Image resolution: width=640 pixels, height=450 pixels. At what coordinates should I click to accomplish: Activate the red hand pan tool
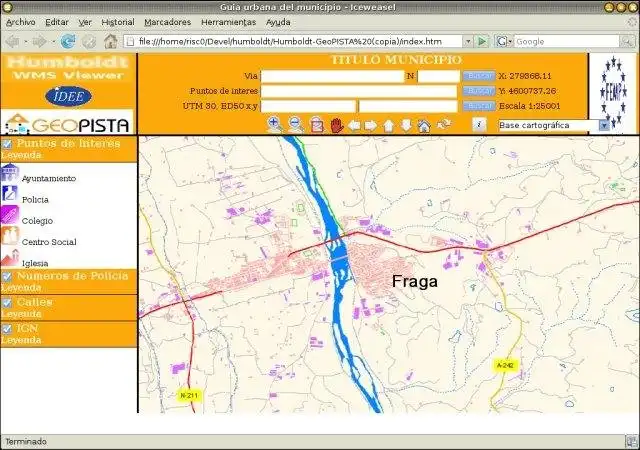point(337,125)
